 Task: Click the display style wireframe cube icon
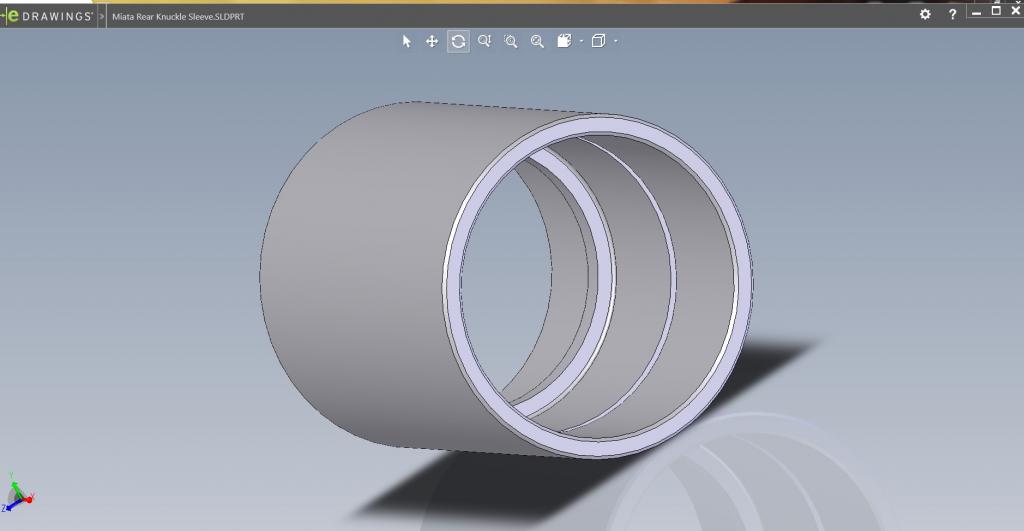pos(598,41)
